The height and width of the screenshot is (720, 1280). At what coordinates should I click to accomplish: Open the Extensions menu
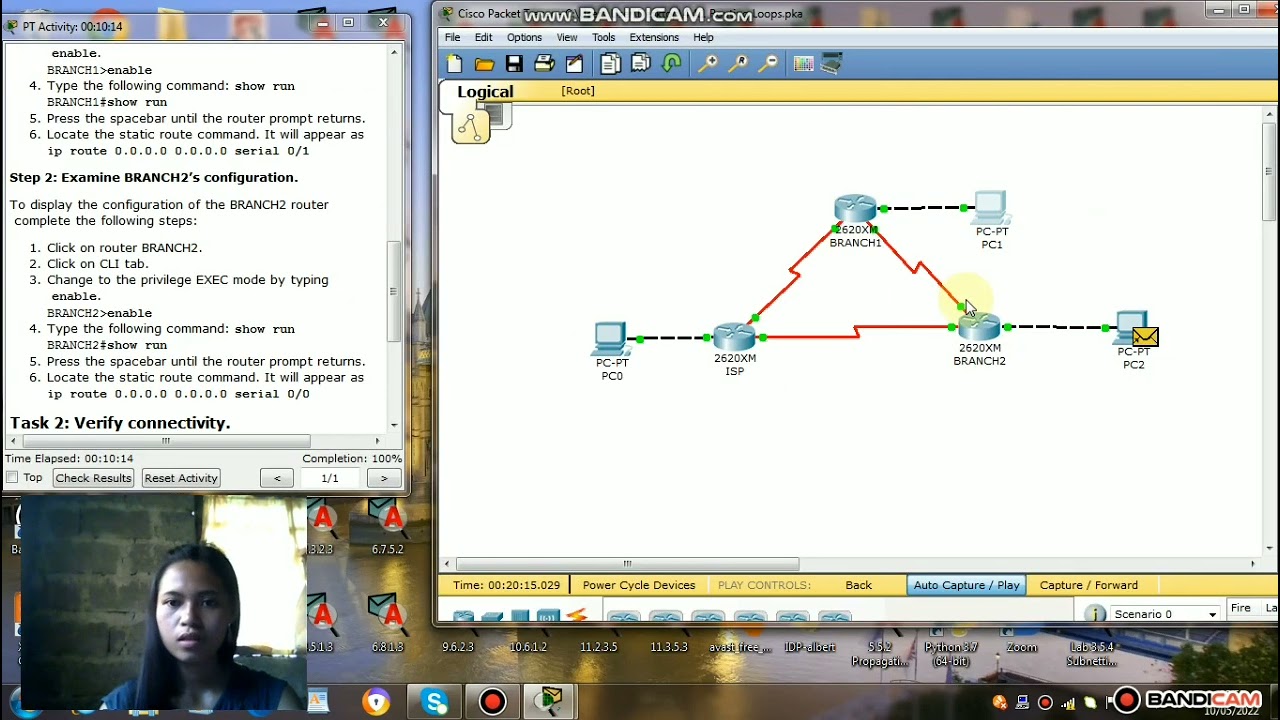coord(654,37)
